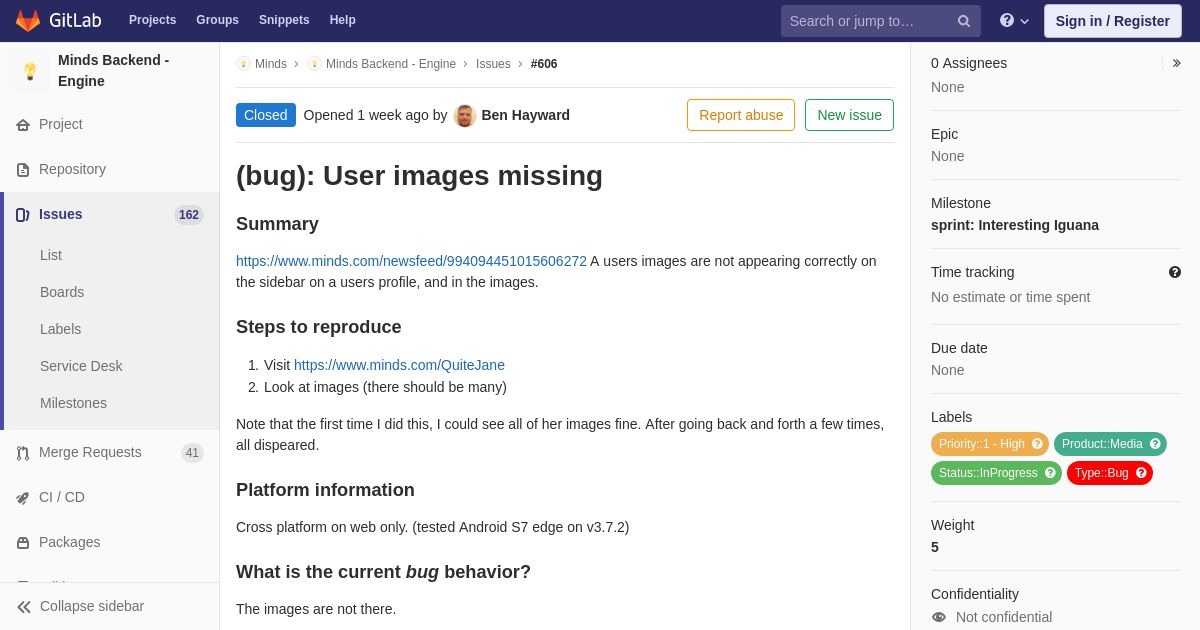Click the 0 Assignees heading
Viewport: 1200px width, 630px height.
(969, 63)
